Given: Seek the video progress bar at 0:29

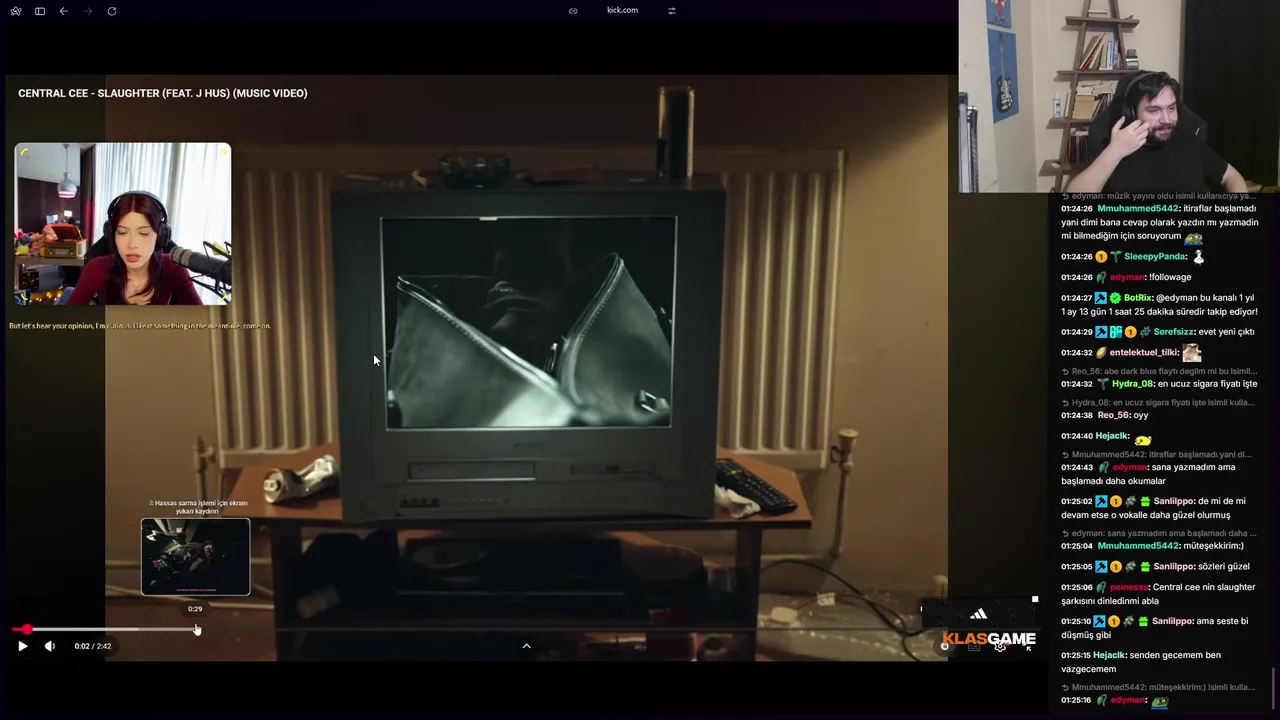Looking at the screenshot, I should (x=197, y=629).
